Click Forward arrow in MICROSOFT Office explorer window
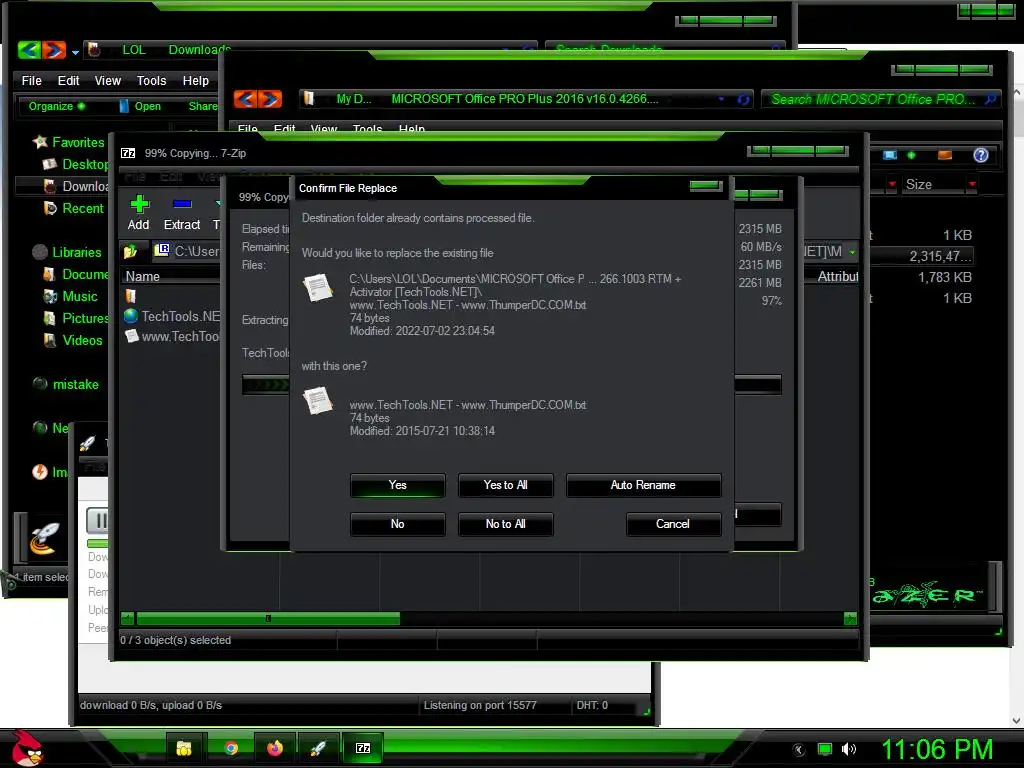The height and width of the screenshot is (768, 1024). click(270, 99)
